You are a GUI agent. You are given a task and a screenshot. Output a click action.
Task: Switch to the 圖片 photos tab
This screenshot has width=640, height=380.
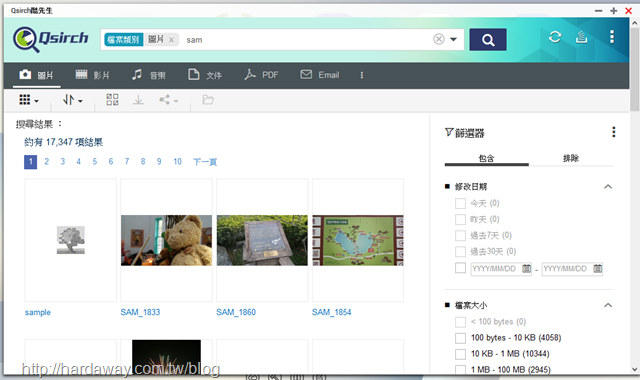(x=36, y=75)
